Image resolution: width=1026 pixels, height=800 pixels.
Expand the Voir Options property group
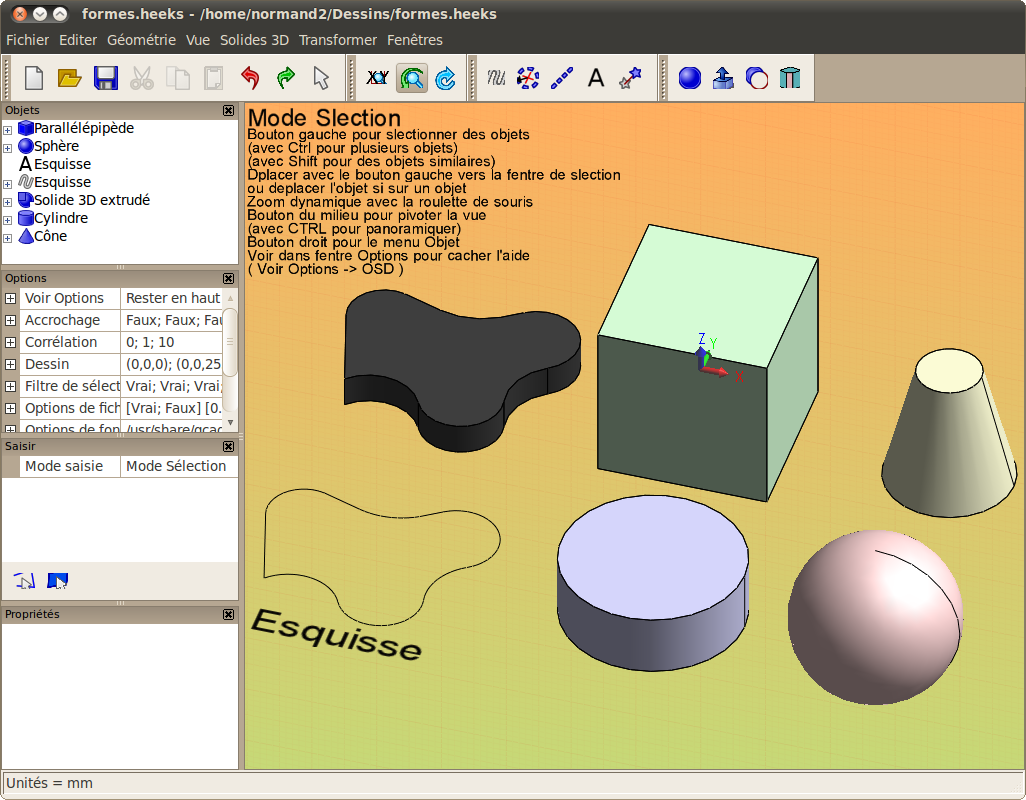tap(10, 298)
